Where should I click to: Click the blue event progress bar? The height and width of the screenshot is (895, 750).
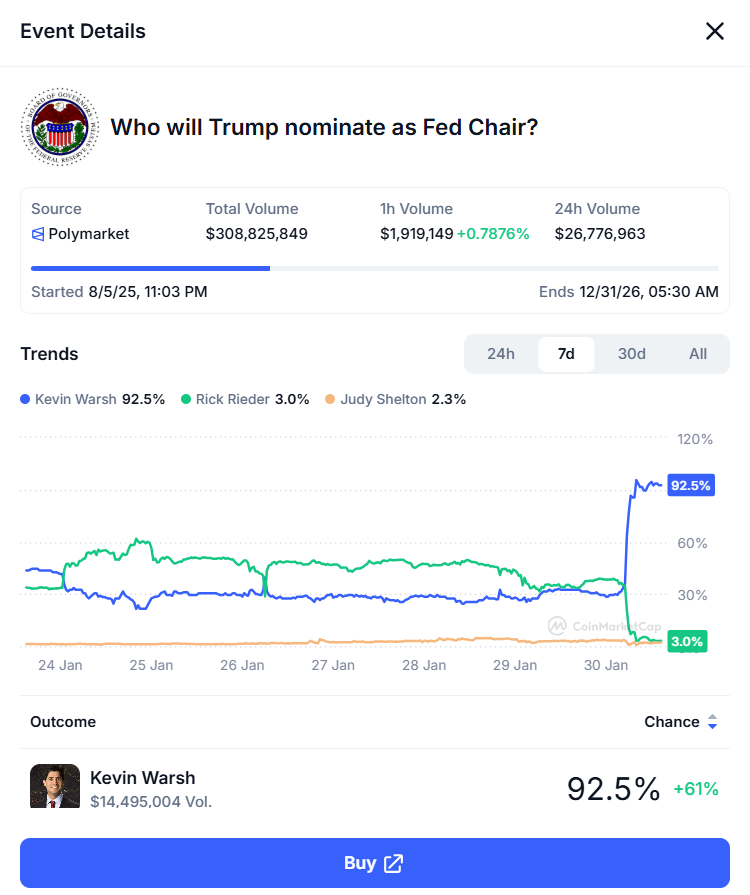pyautogui.click(x=150, y=268)
